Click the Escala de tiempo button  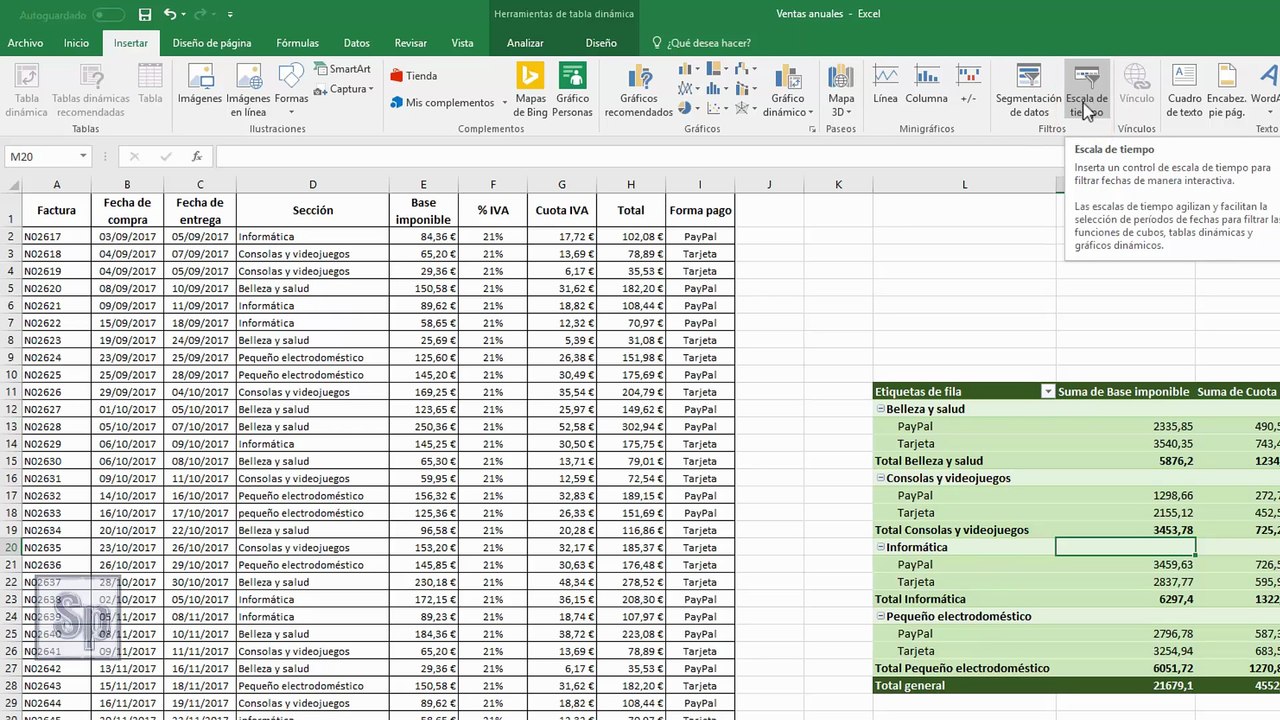1086,91
